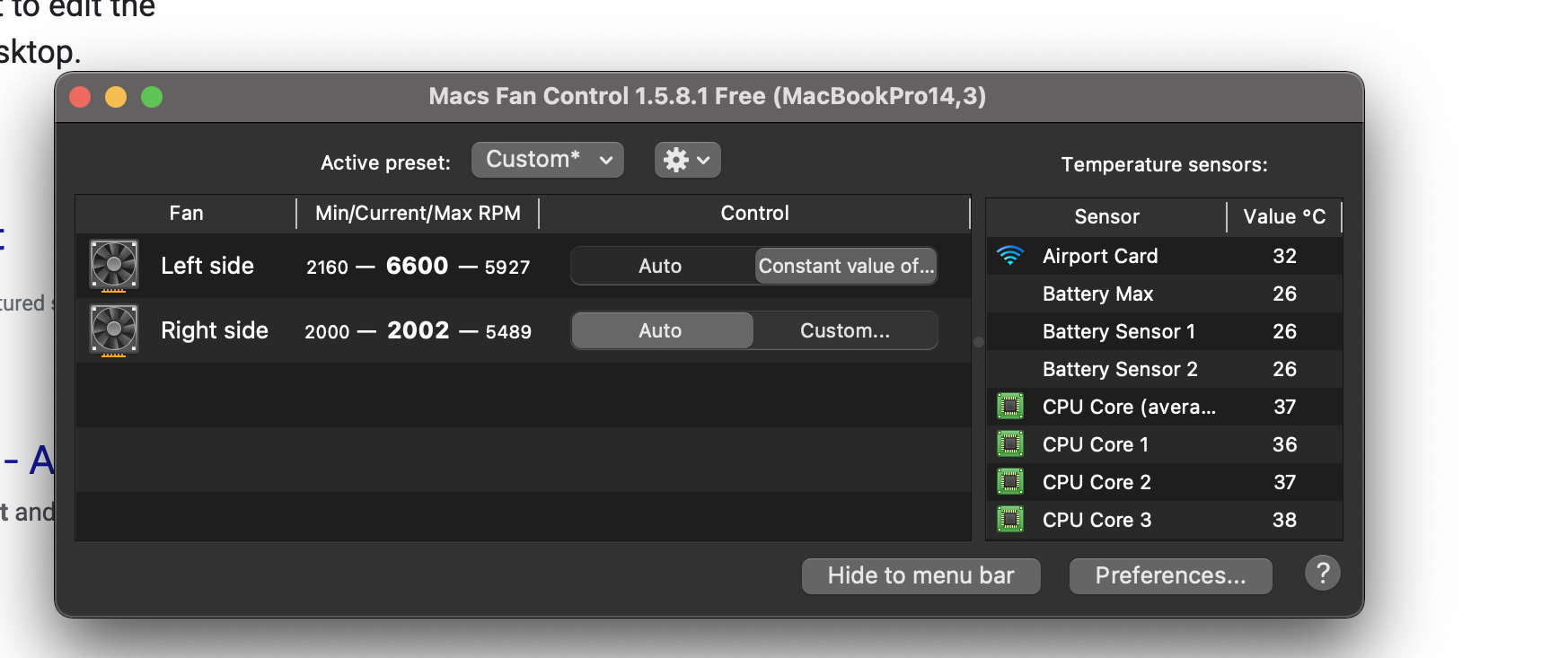Select Auto control for Right side fan

[661, 330]
